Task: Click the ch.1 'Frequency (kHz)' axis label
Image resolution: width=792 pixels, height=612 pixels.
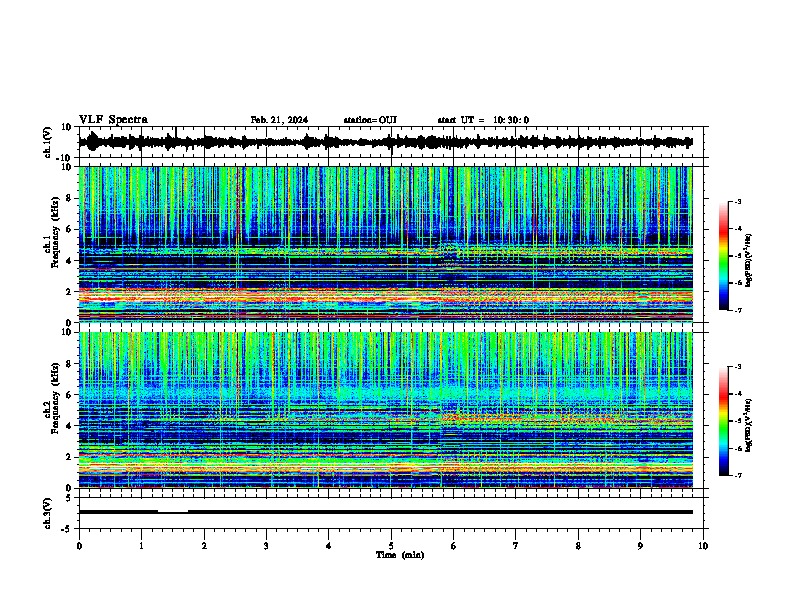Action: click(x=56, y=233)
